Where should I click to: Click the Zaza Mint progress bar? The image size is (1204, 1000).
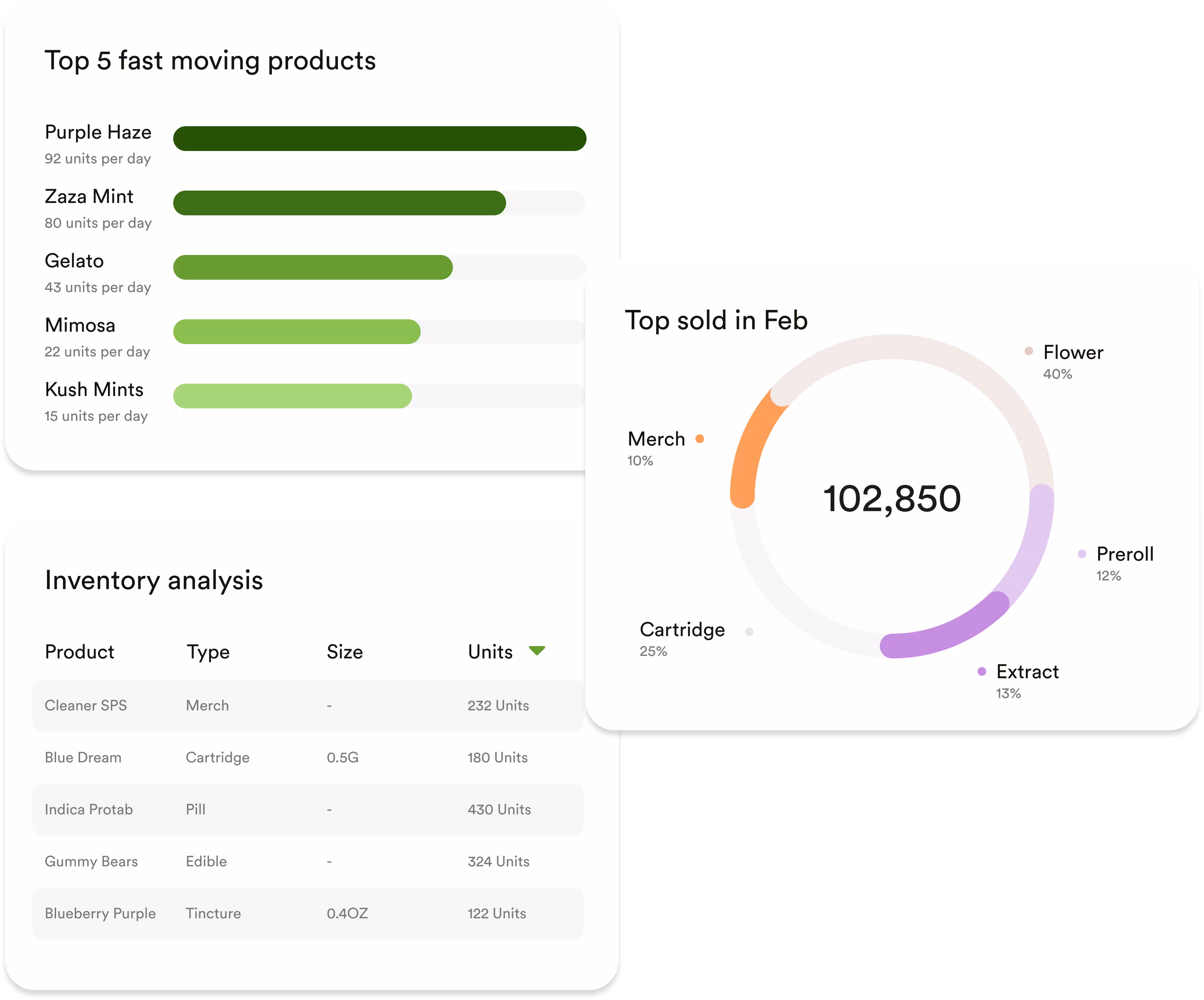pos(339,203)
